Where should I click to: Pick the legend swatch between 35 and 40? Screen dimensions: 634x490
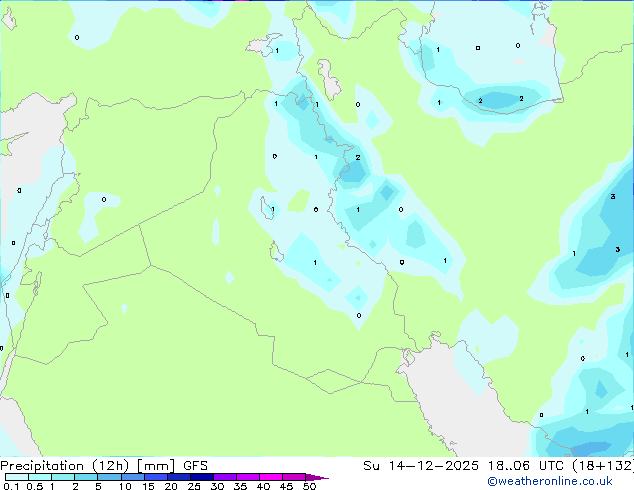pyautogui.click(x=248, y=477)
